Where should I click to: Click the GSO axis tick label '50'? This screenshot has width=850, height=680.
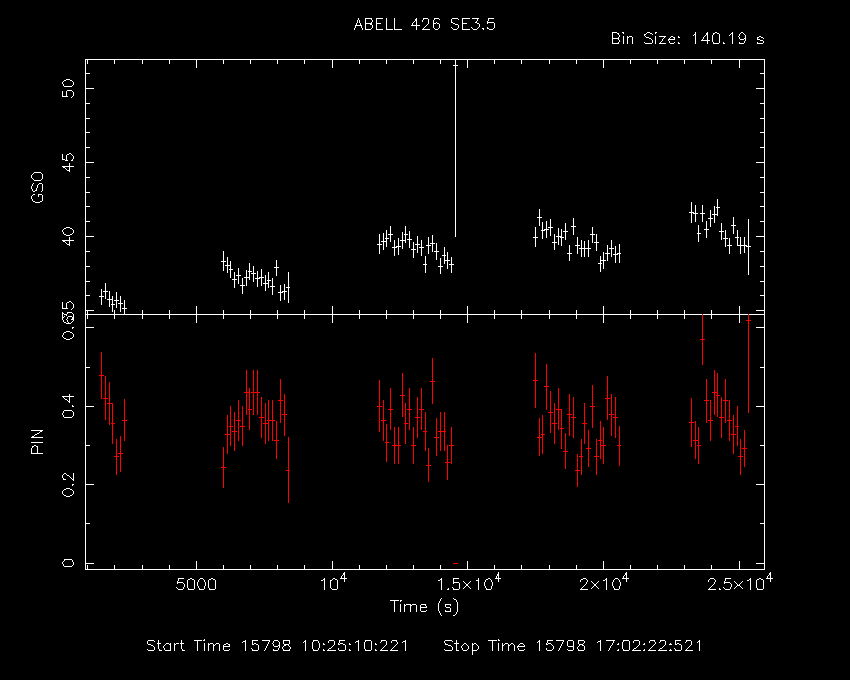click(x=68, y=88)
